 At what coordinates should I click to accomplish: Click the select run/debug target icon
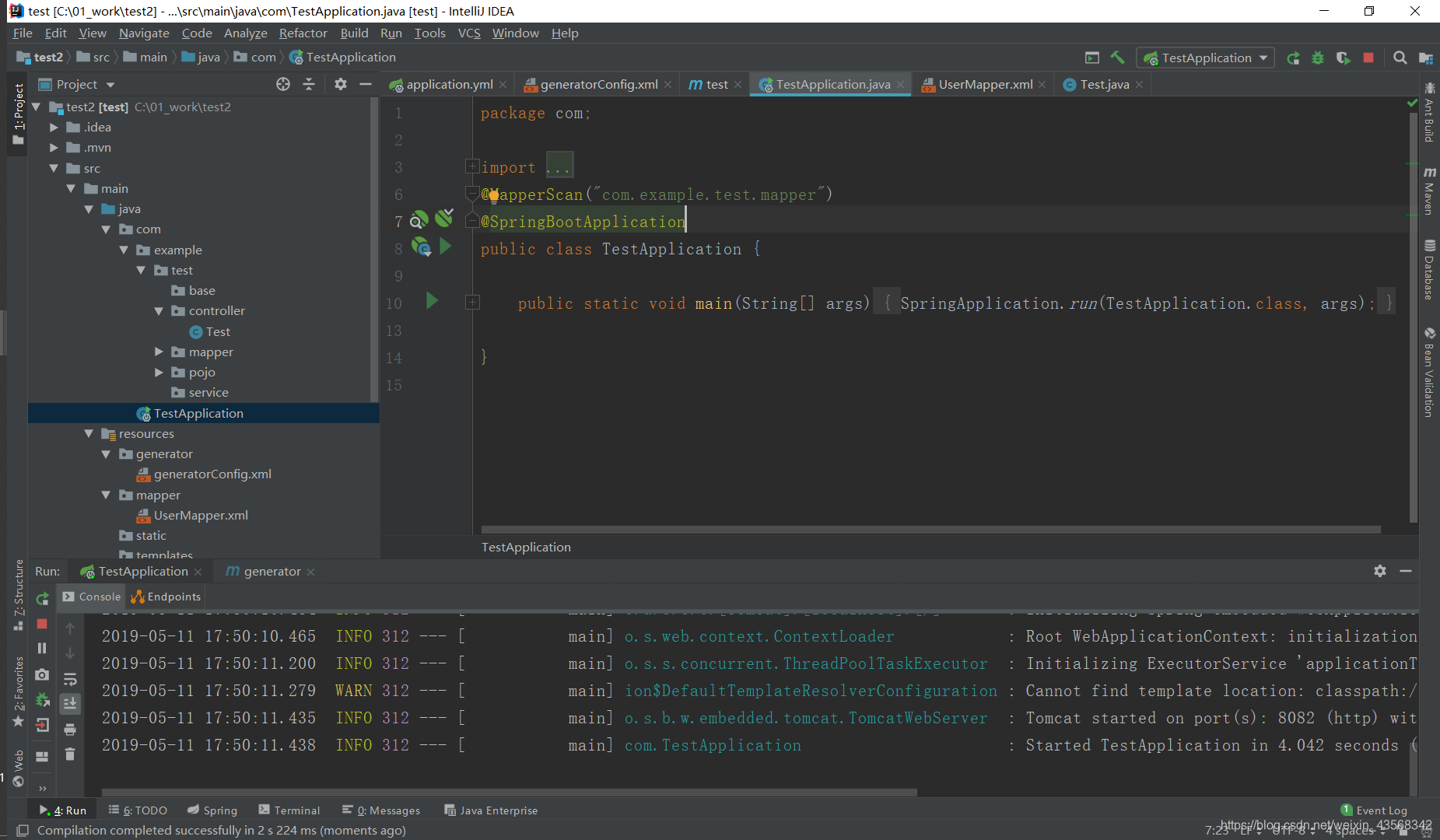(1092, 58)
